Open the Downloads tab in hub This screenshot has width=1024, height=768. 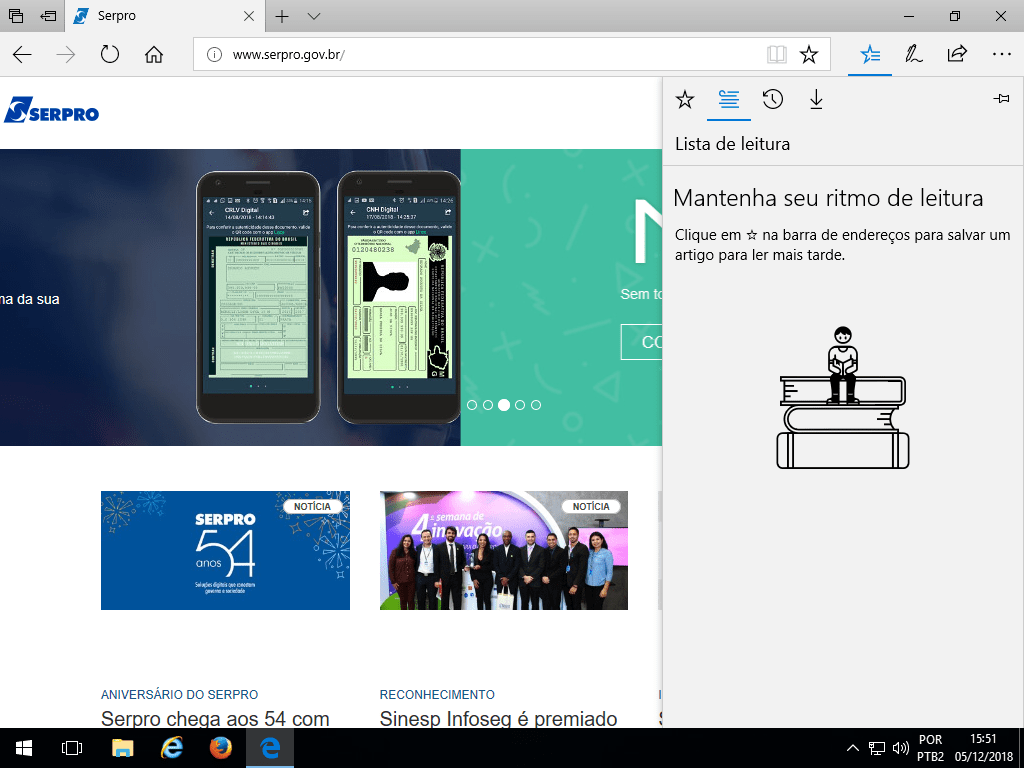tap(816, 99)
